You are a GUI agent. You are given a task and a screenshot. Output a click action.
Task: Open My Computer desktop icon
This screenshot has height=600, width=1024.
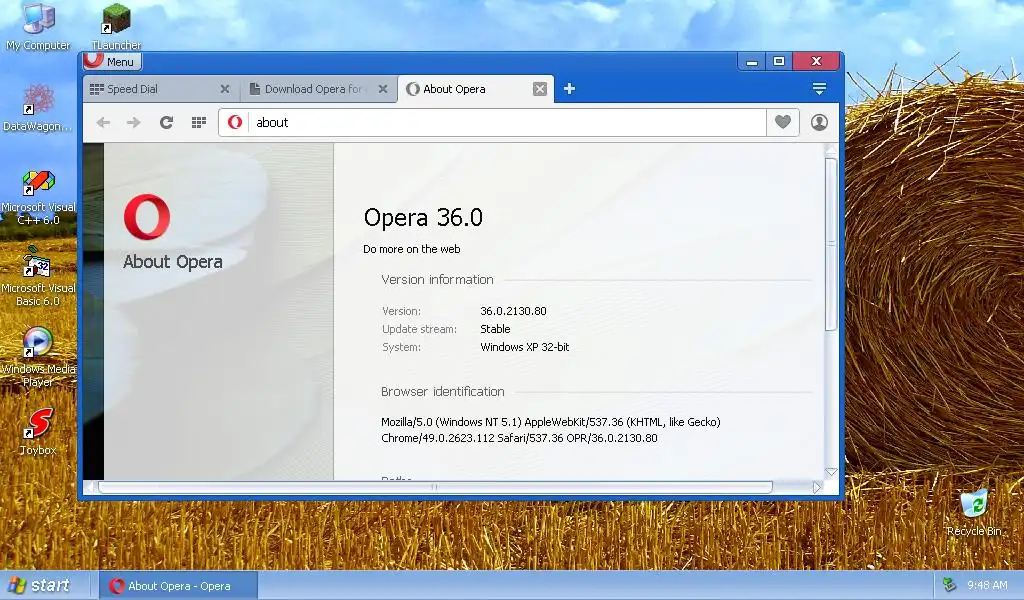(x=38, y=26)
